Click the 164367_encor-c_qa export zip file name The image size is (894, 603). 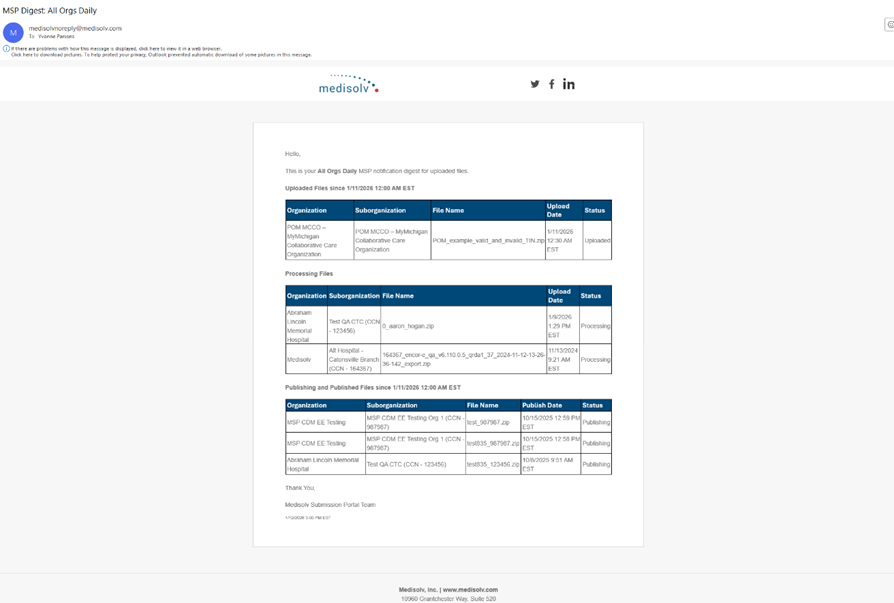click(463, 359)
